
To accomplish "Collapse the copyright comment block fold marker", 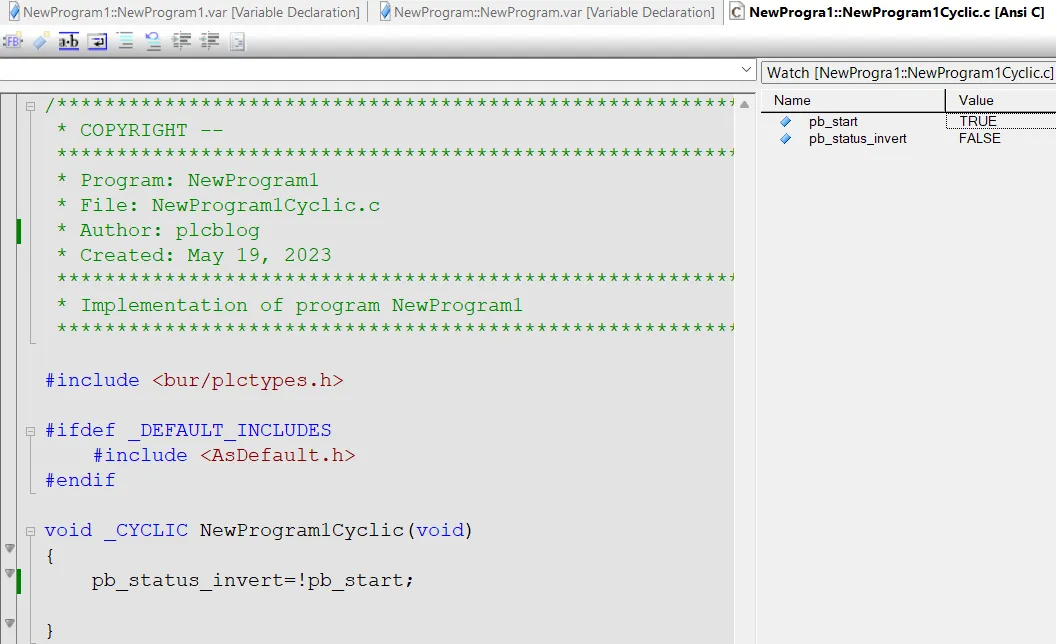I will tap(30, 106).
